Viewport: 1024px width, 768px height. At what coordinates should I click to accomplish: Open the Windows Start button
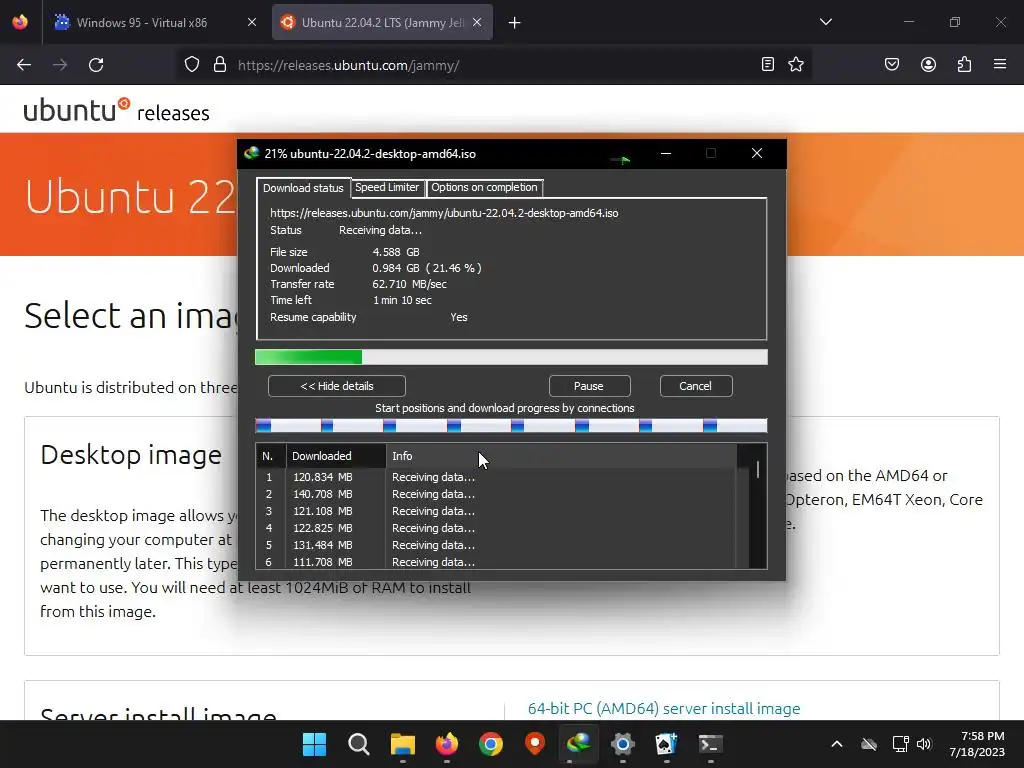point(314,744)
